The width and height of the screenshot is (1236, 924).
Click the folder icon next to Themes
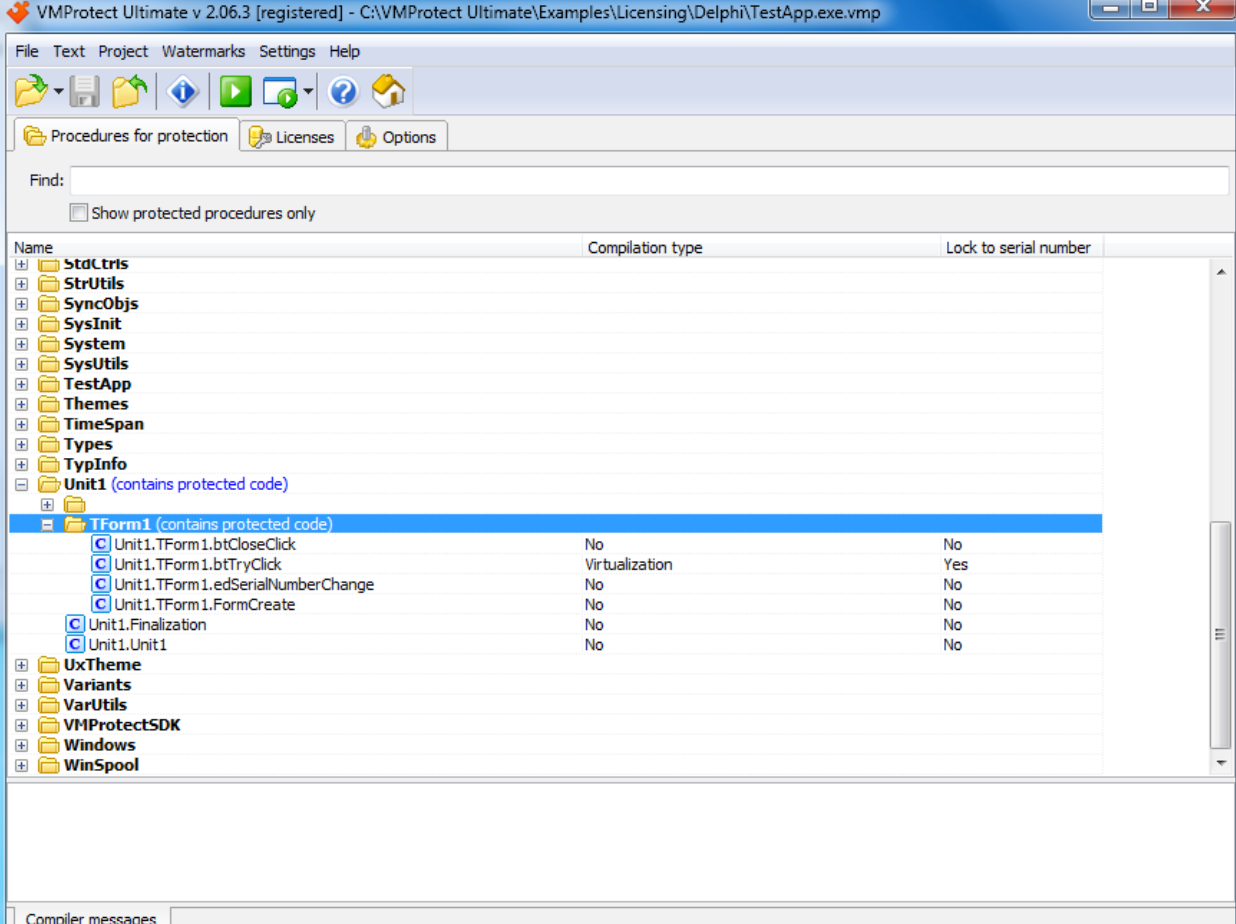pyautogui.click(x=49, y=404)
